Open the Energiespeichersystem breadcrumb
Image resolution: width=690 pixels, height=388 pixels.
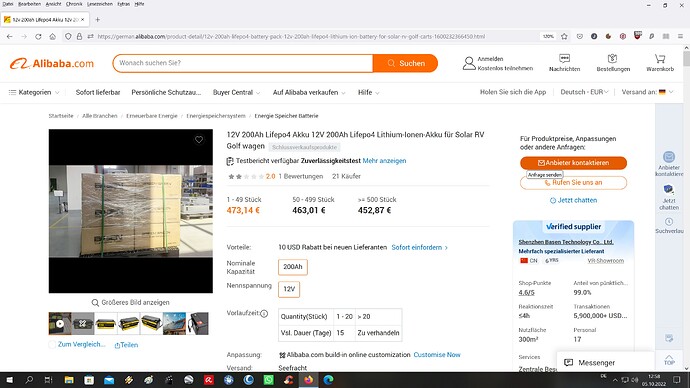click(216, 116)
